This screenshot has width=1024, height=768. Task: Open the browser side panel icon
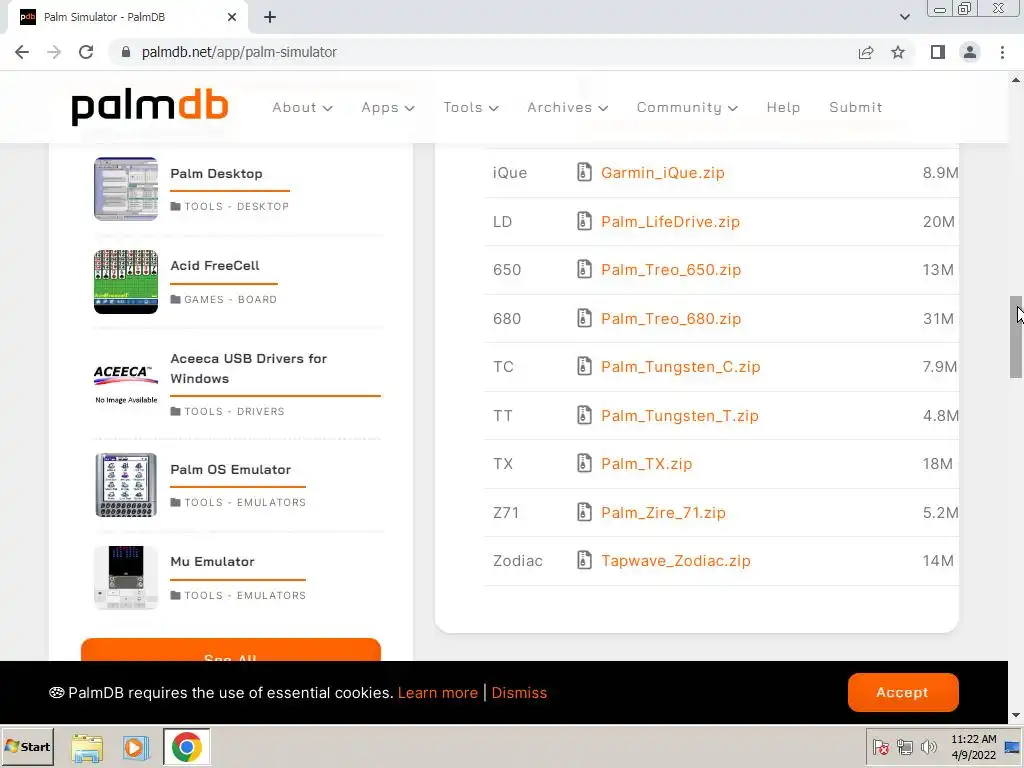click(938, 52)
